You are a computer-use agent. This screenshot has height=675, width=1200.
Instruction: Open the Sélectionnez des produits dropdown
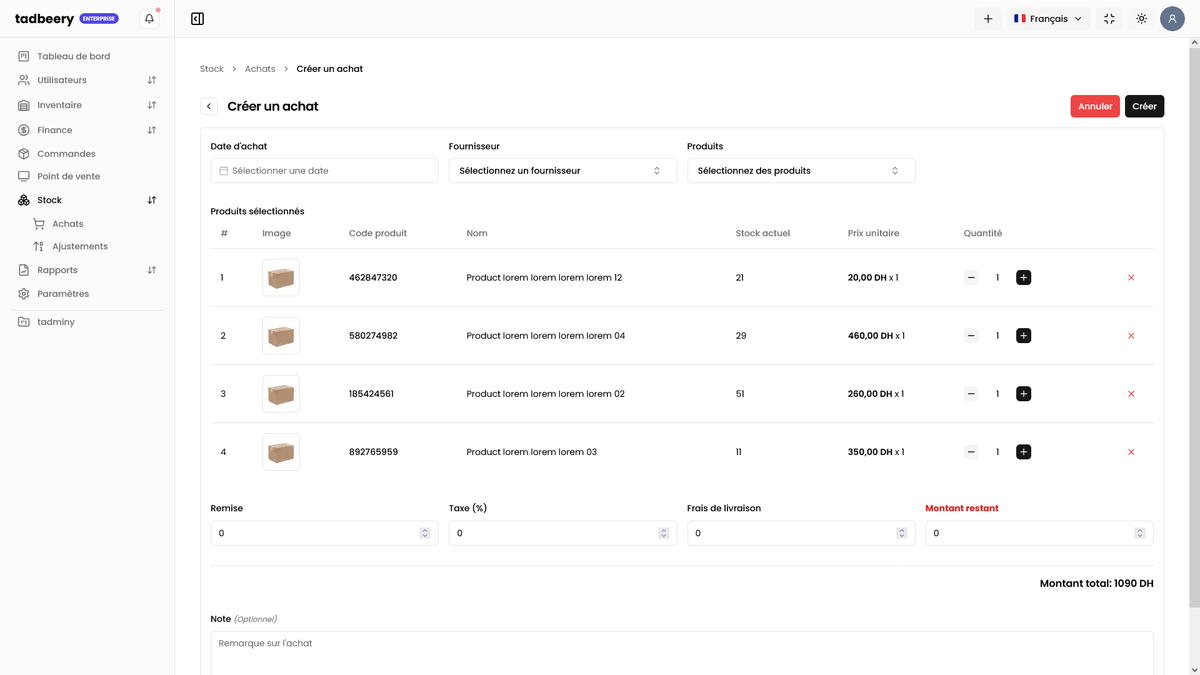coord(800,171)
